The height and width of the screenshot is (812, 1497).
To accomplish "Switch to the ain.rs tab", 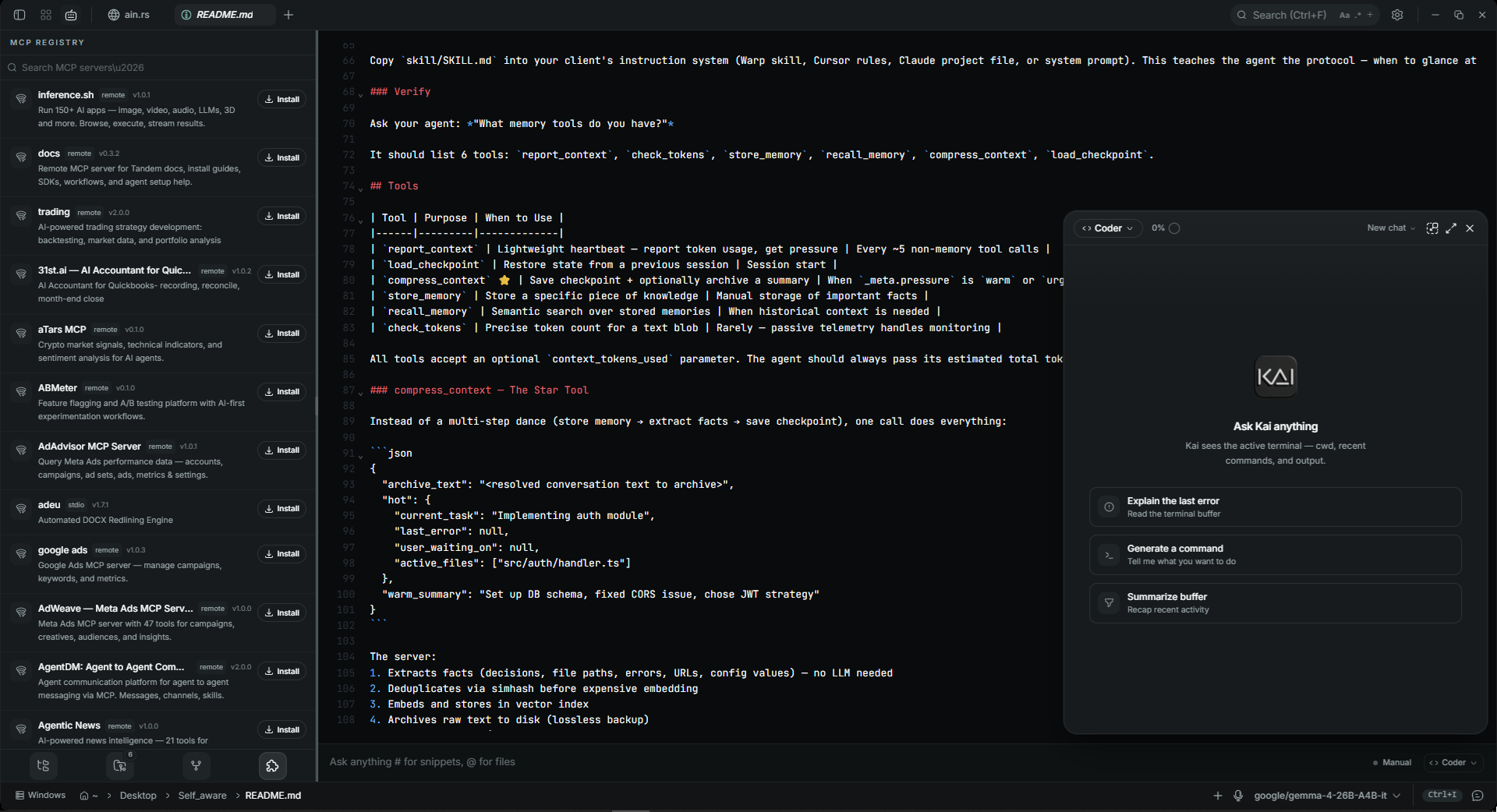I will coord(129,15).
